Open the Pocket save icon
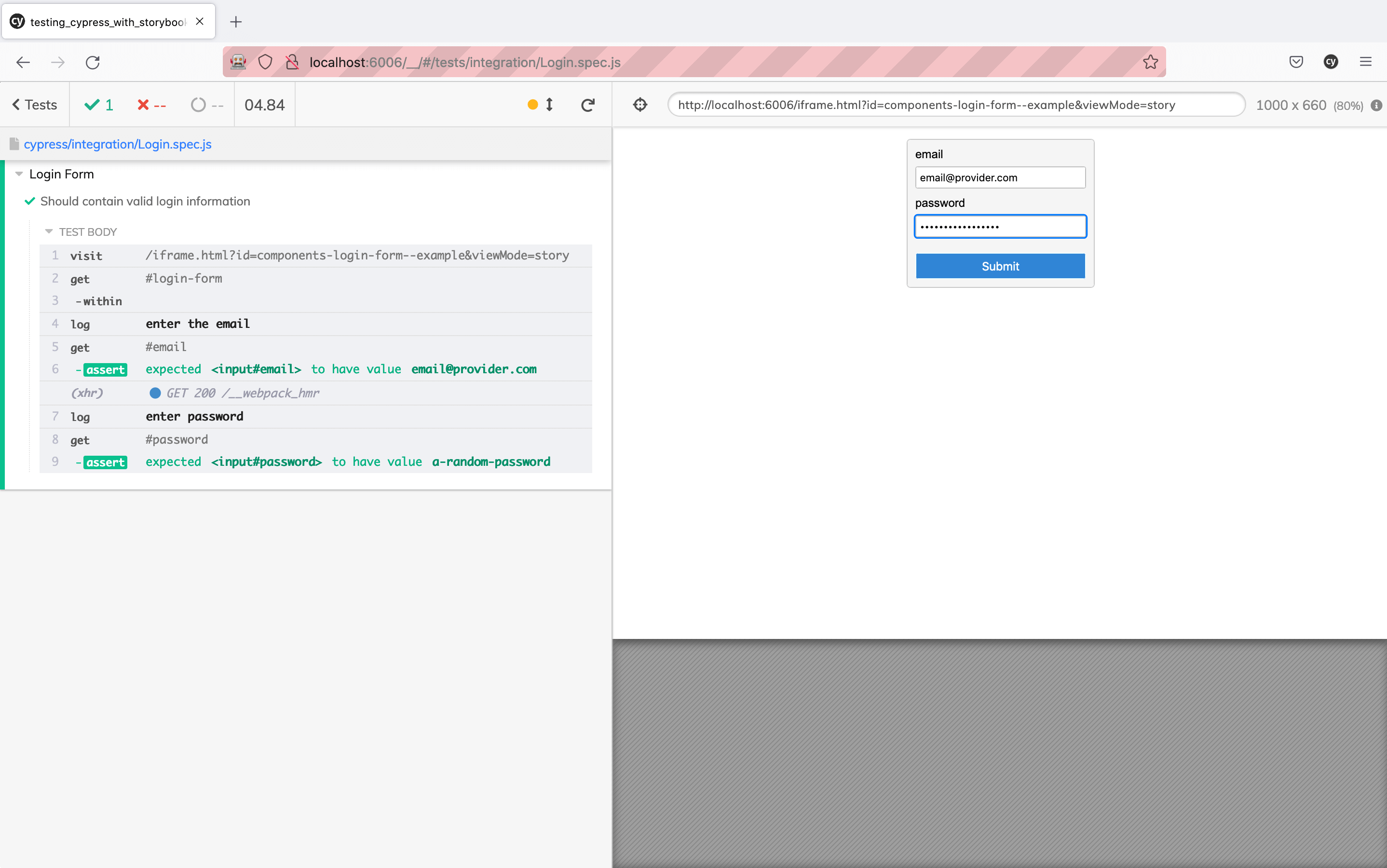The height and width of the screenshot is (868, 1387). coord(1296,62)
